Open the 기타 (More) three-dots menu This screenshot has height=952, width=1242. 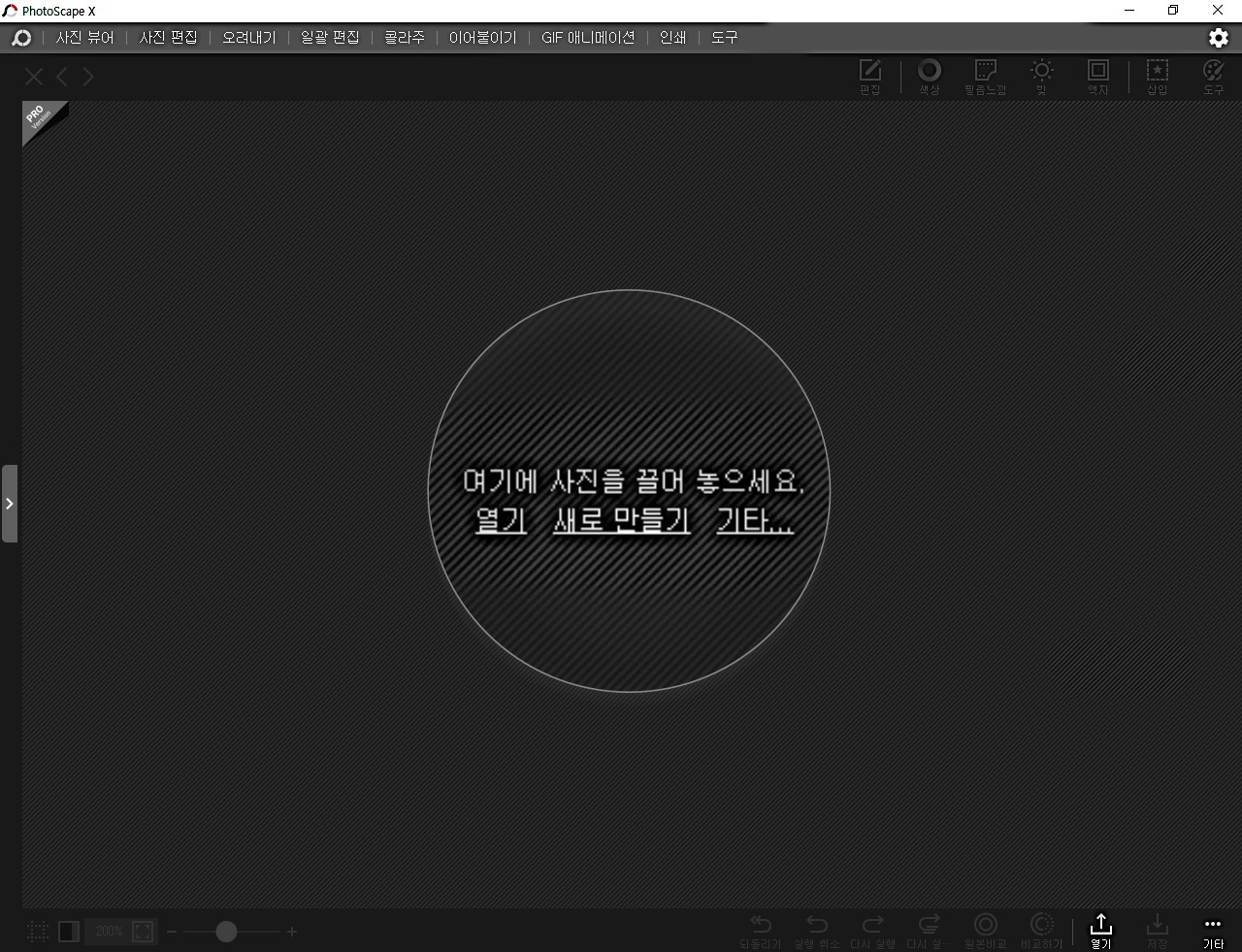tap(1213, 932)
